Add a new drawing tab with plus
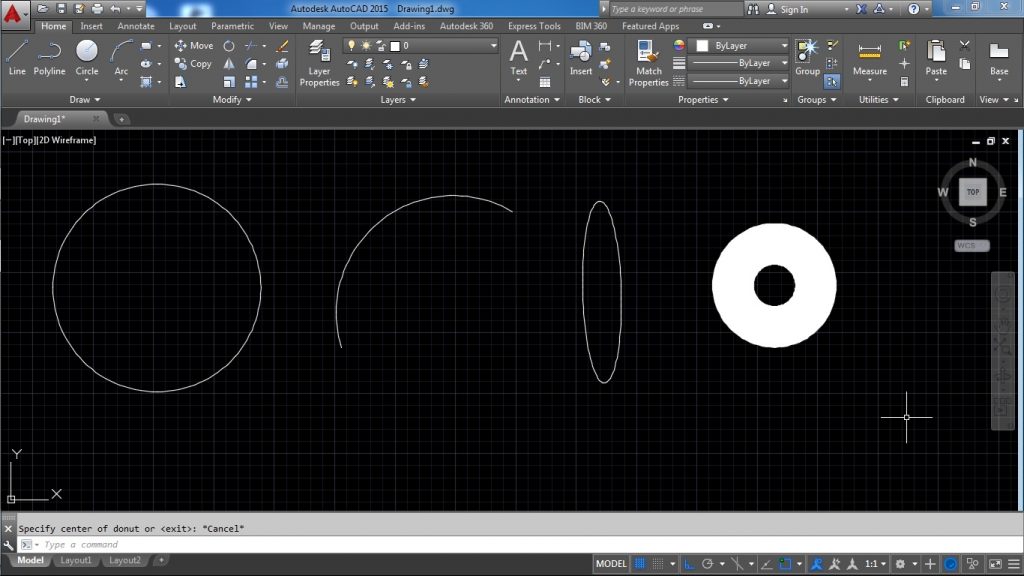The height and width of the screenshot is (576, 1024). 121,120
